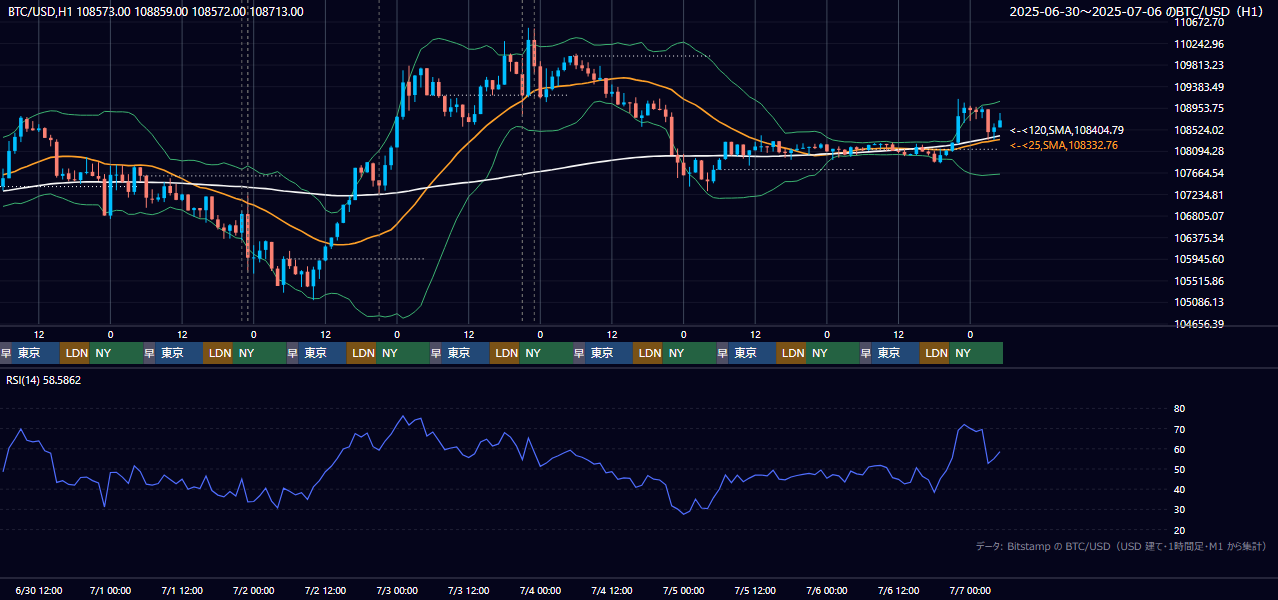This screenshot has width=1278, height=600.
Task: Click price axis value 105086.13
Action: (x=1199, y=302)
